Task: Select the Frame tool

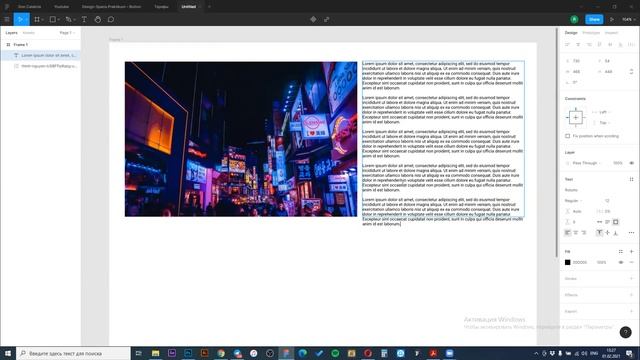Action: tap(37, 19)
